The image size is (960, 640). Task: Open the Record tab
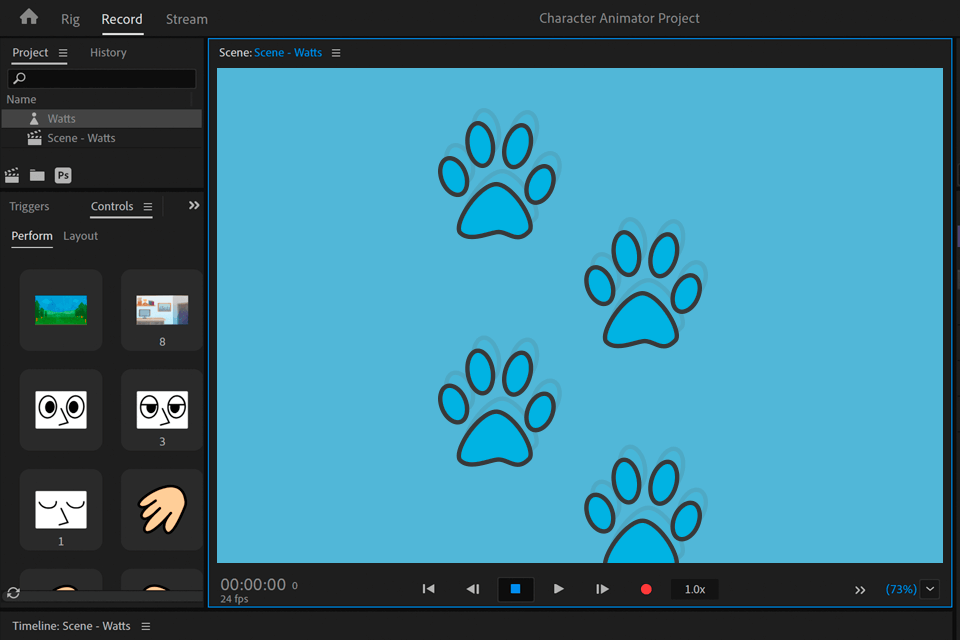click(122, 18)
